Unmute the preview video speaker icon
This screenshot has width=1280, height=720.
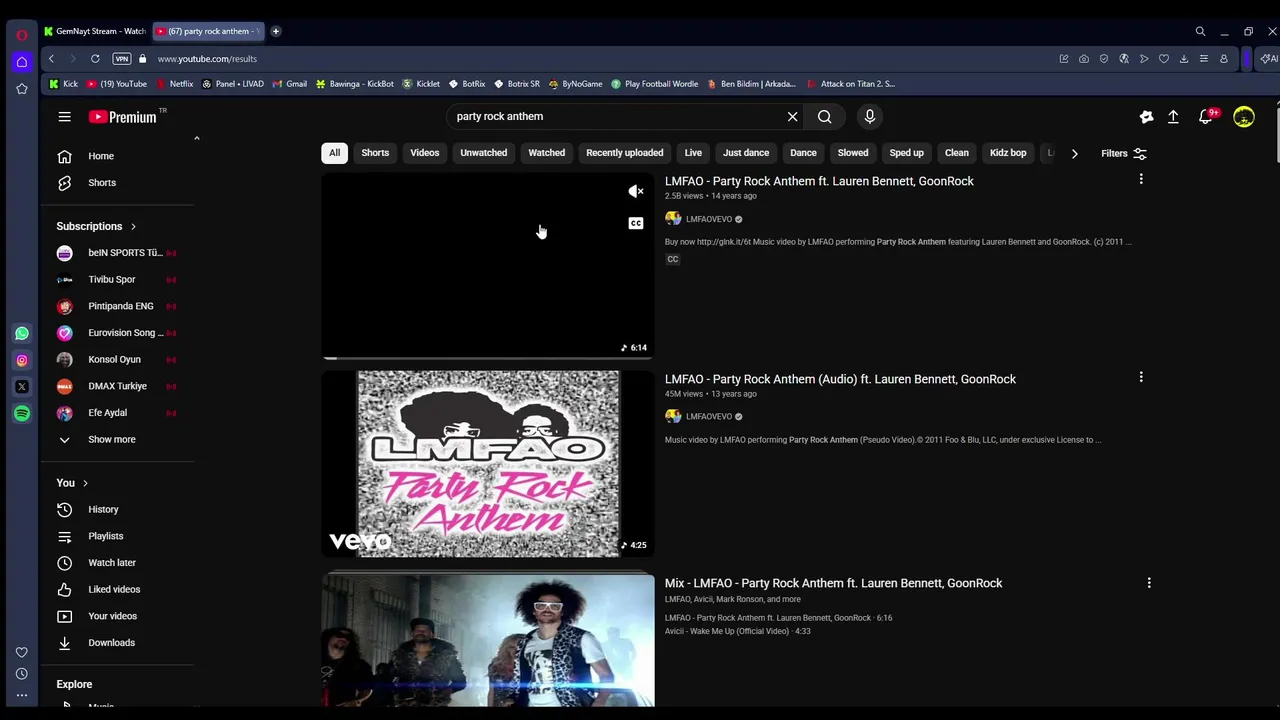[635, 191]
